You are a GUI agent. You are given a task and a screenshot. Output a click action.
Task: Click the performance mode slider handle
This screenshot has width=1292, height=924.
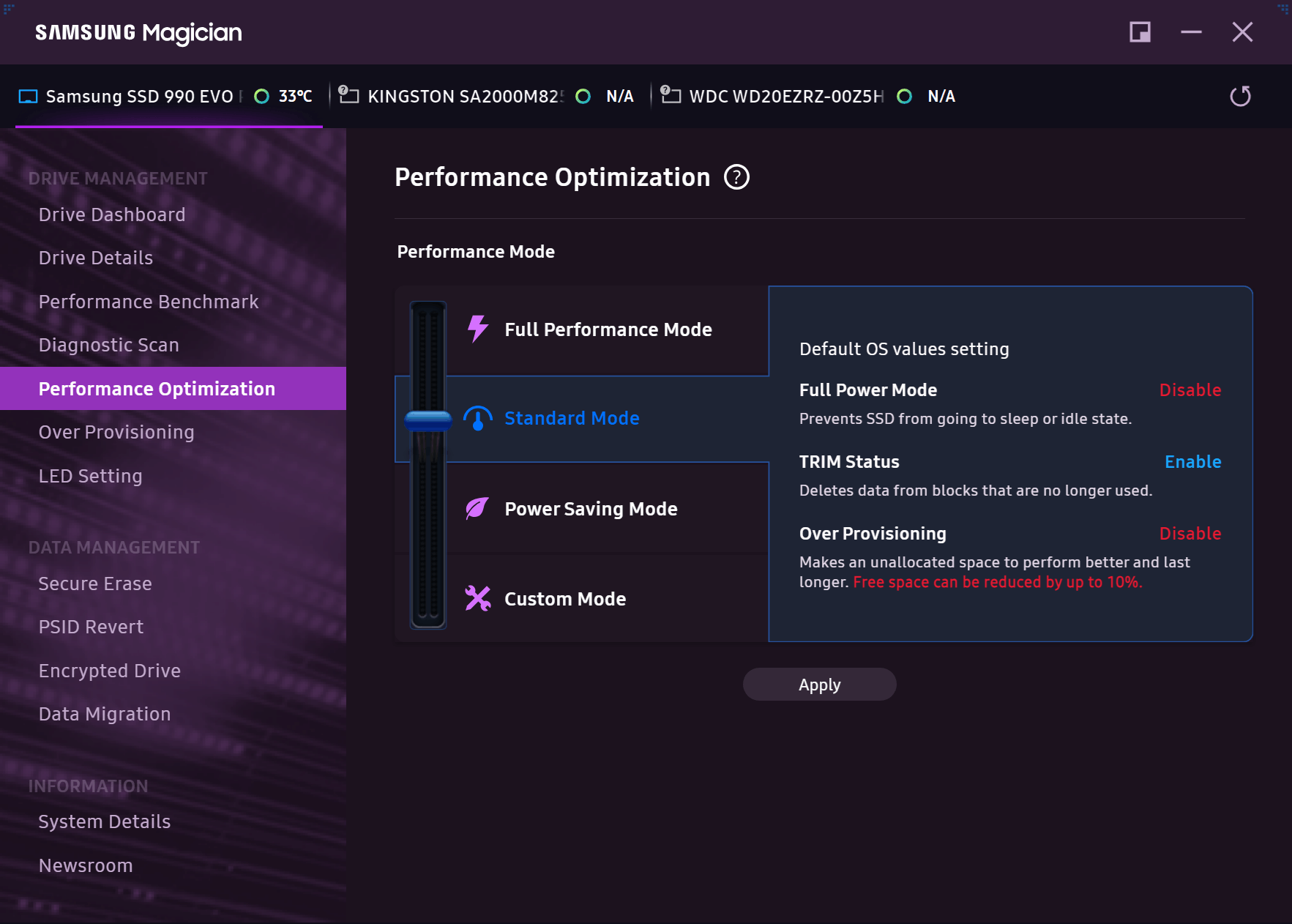tap(428, 420)
